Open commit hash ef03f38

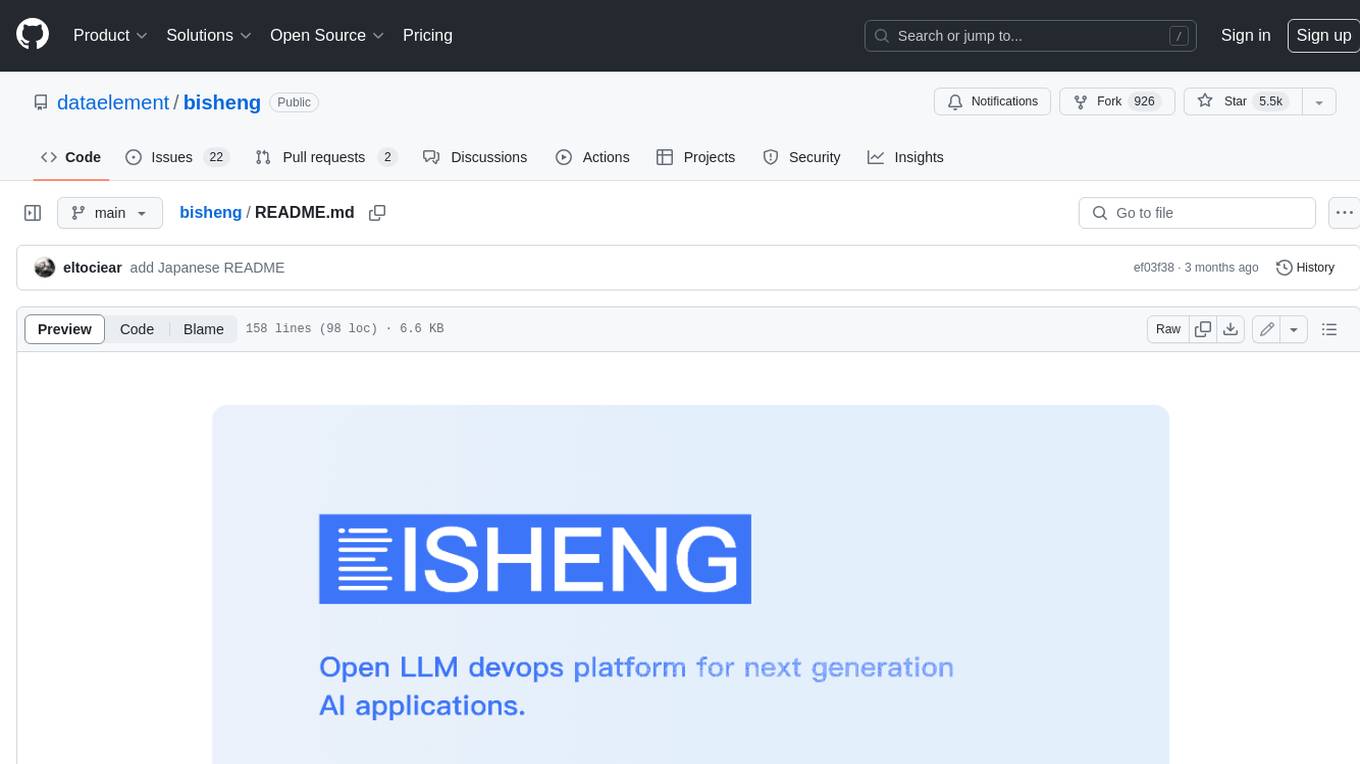click(x=1153, y=268)
